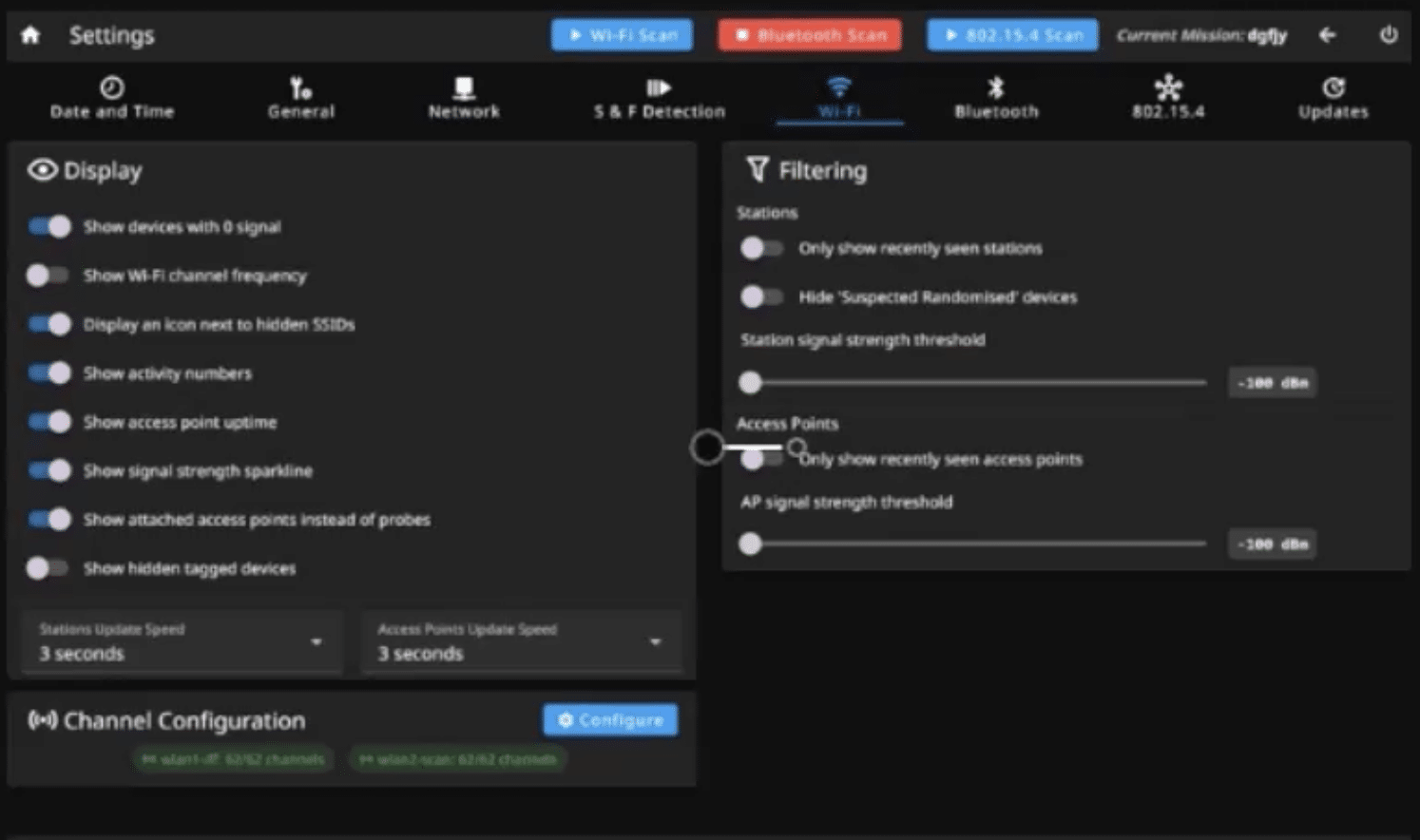Click Current Mission dgfjy label
Screen dimensions: 1420x840
(x=1201, y=36)
